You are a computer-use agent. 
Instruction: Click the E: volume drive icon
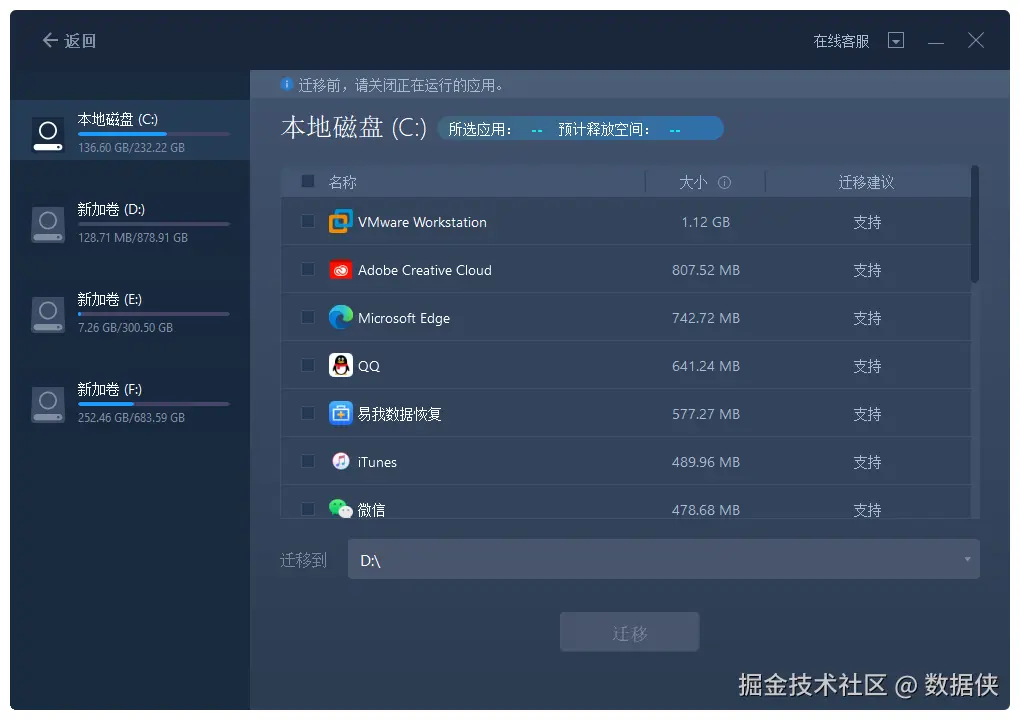48,314
